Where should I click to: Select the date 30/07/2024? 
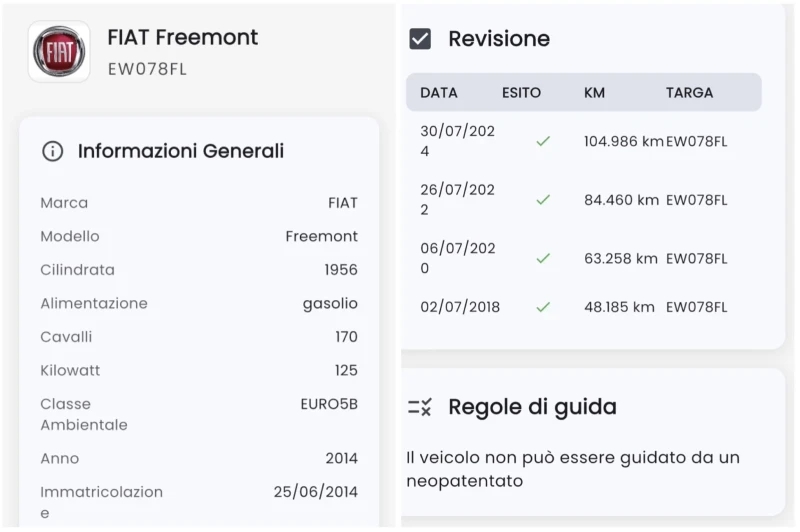(x=458, y=141)
